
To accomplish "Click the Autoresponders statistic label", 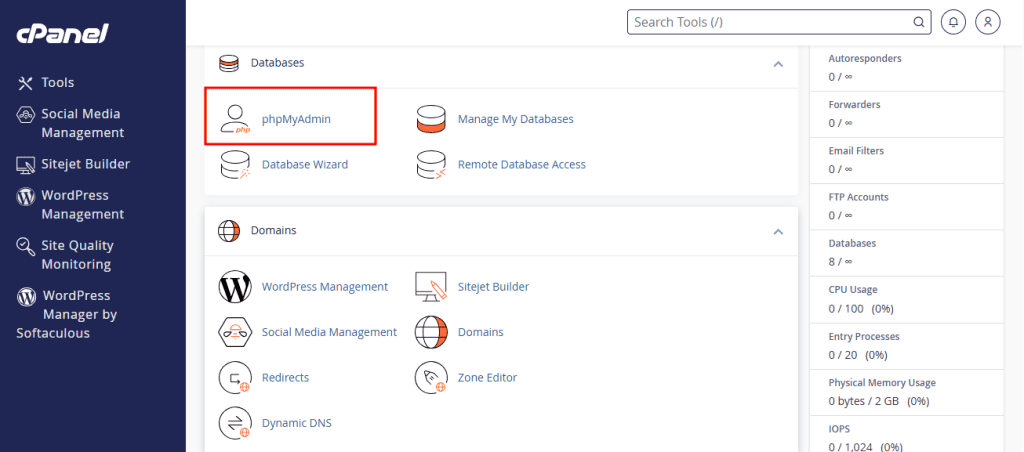I will [865, 58].
